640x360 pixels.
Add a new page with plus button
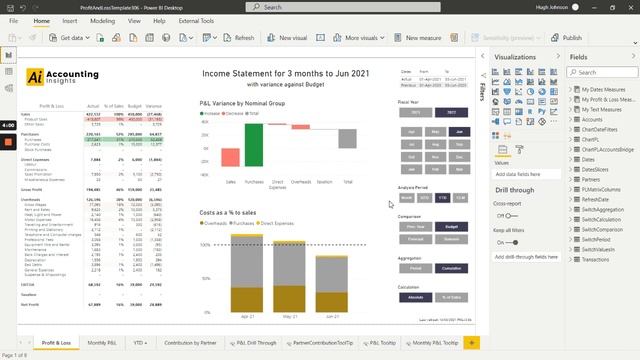[x=471, y=343]
